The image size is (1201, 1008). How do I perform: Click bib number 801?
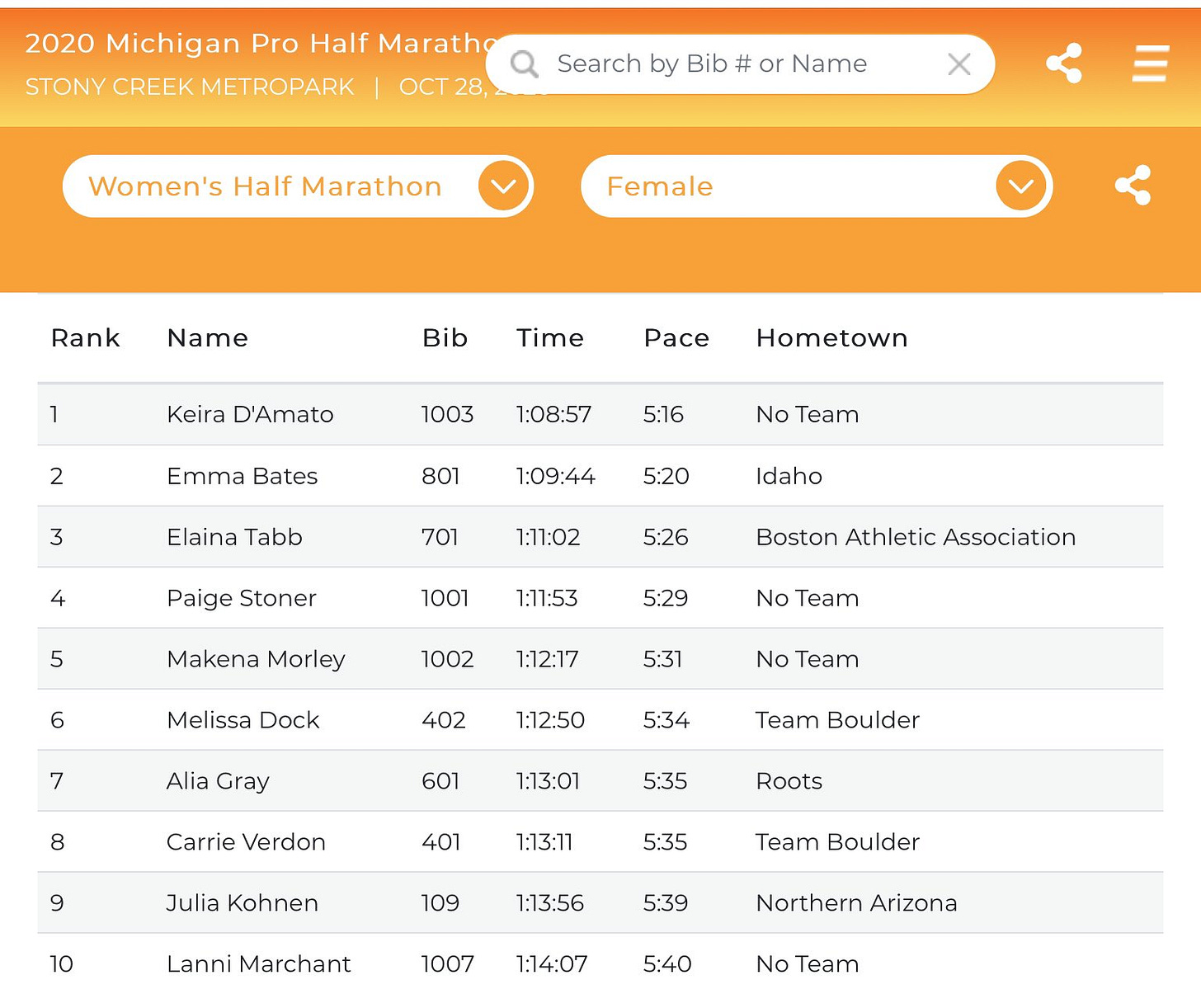click(440, 476)
